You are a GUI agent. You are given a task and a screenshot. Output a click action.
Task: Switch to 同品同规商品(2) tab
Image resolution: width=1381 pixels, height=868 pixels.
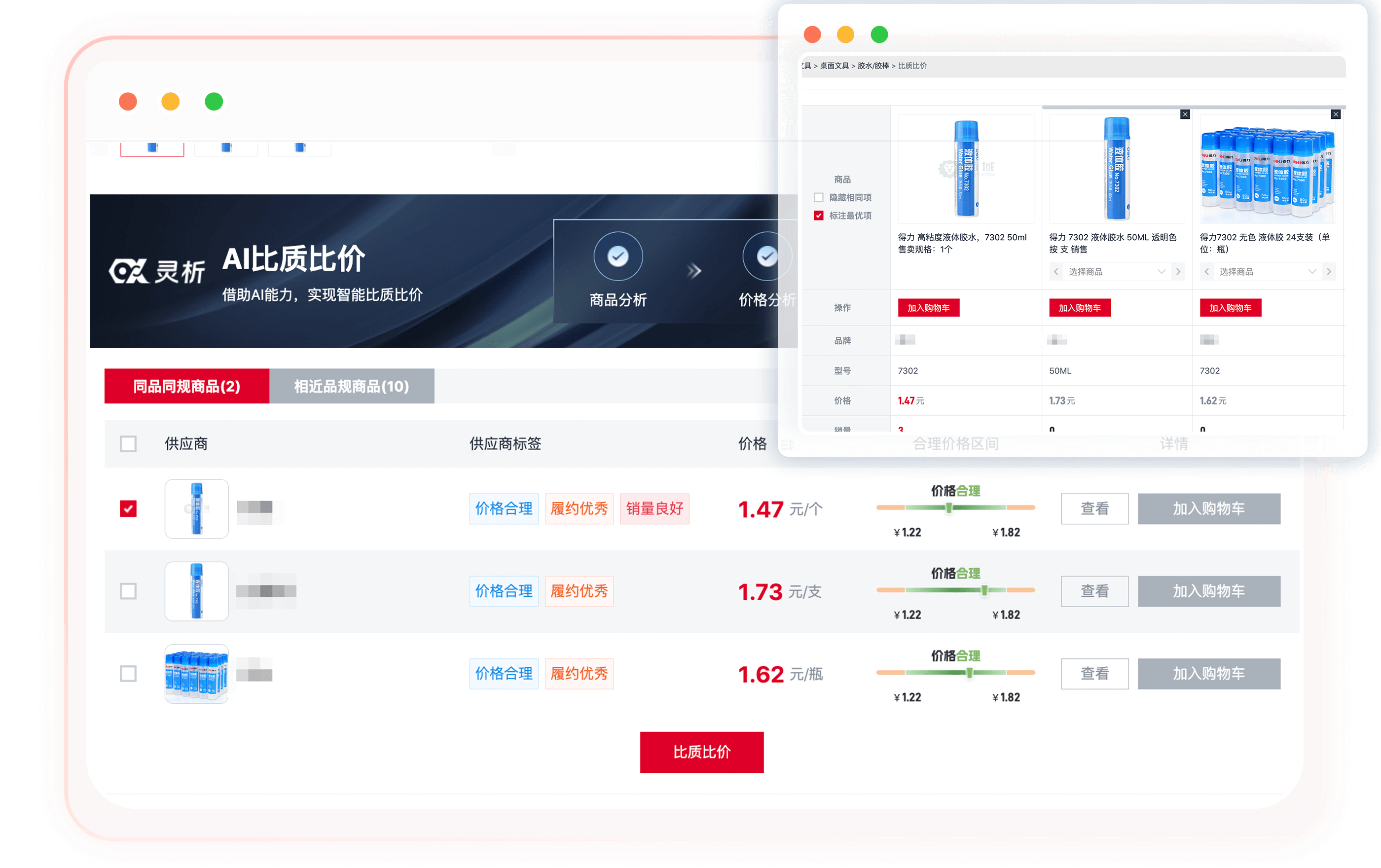pos(186,387)
